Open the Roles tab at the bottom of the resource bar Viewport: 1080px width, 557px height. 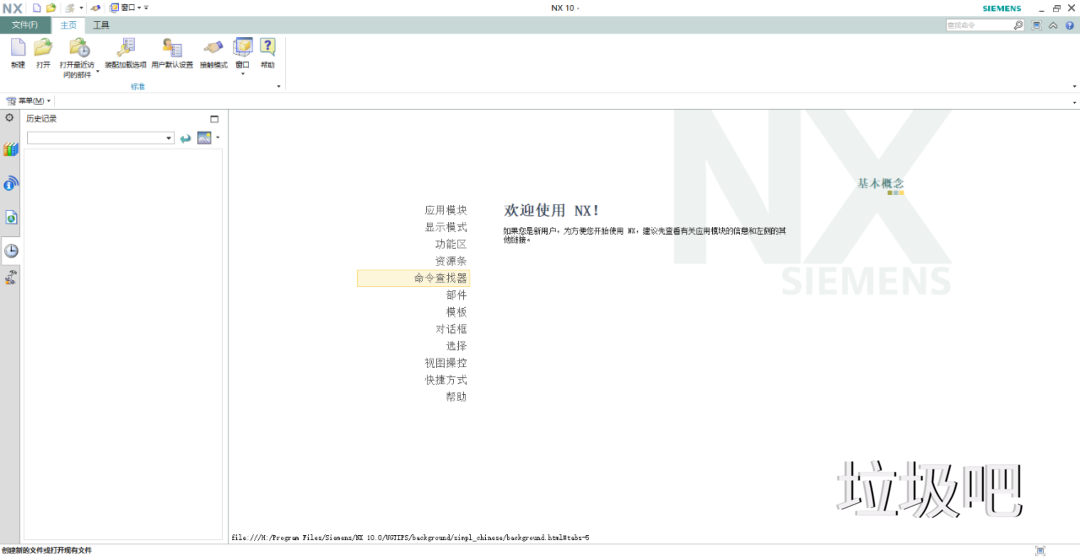coord(11,278)
